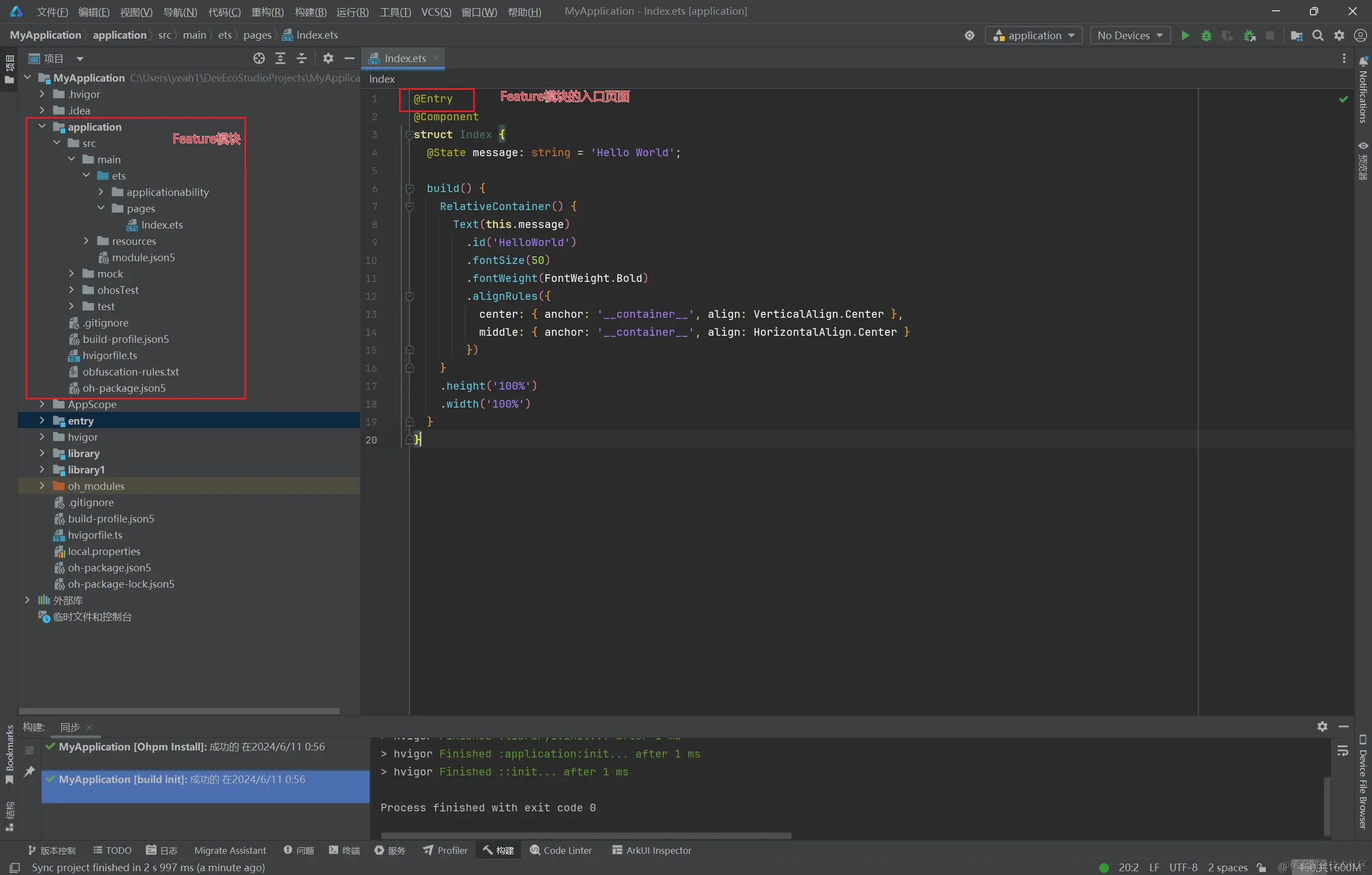Open module.json5 in project tree
The width and height of the screenshot is (1372, 875).
click(143, 257)
